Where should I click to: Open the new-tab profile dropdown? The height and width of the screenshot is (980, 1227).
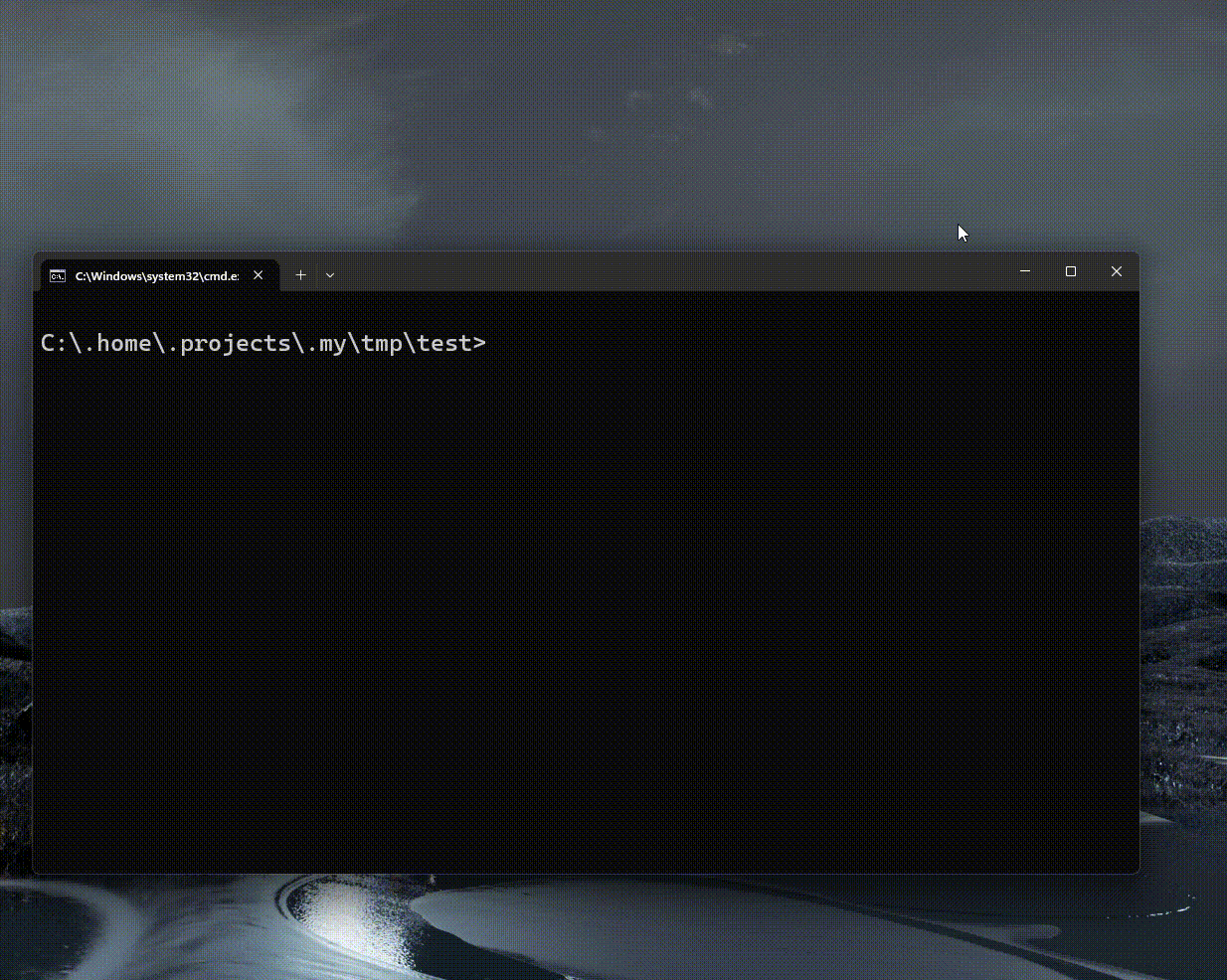point(330,275)
